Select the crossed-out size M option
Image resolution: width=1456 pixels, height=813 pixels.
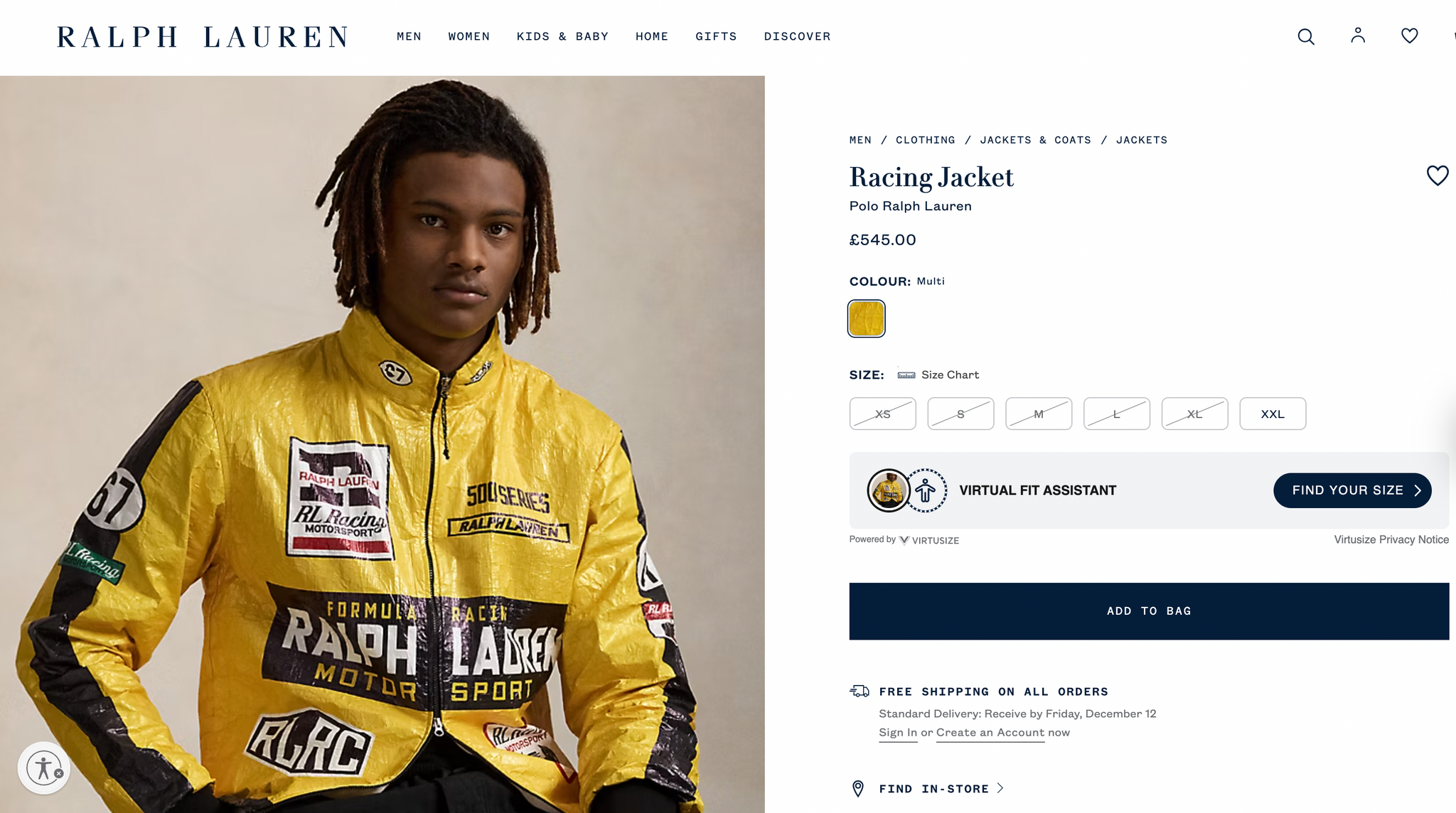[x=1039, y=414]
